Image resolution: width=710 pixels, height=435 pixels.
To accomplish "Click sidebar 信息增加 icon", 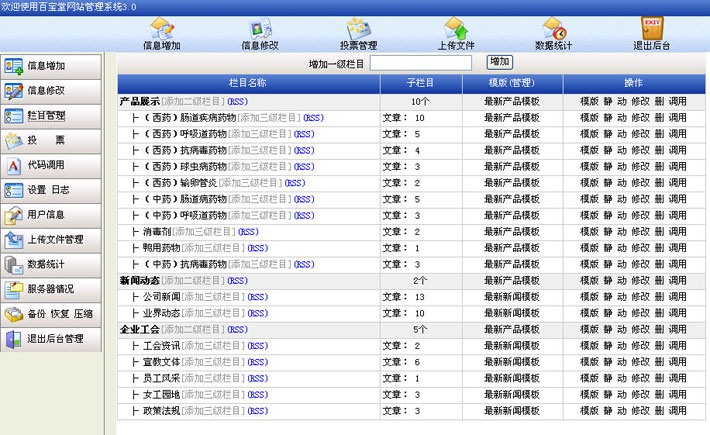I will pyautogui.click(x=14, y=66).
